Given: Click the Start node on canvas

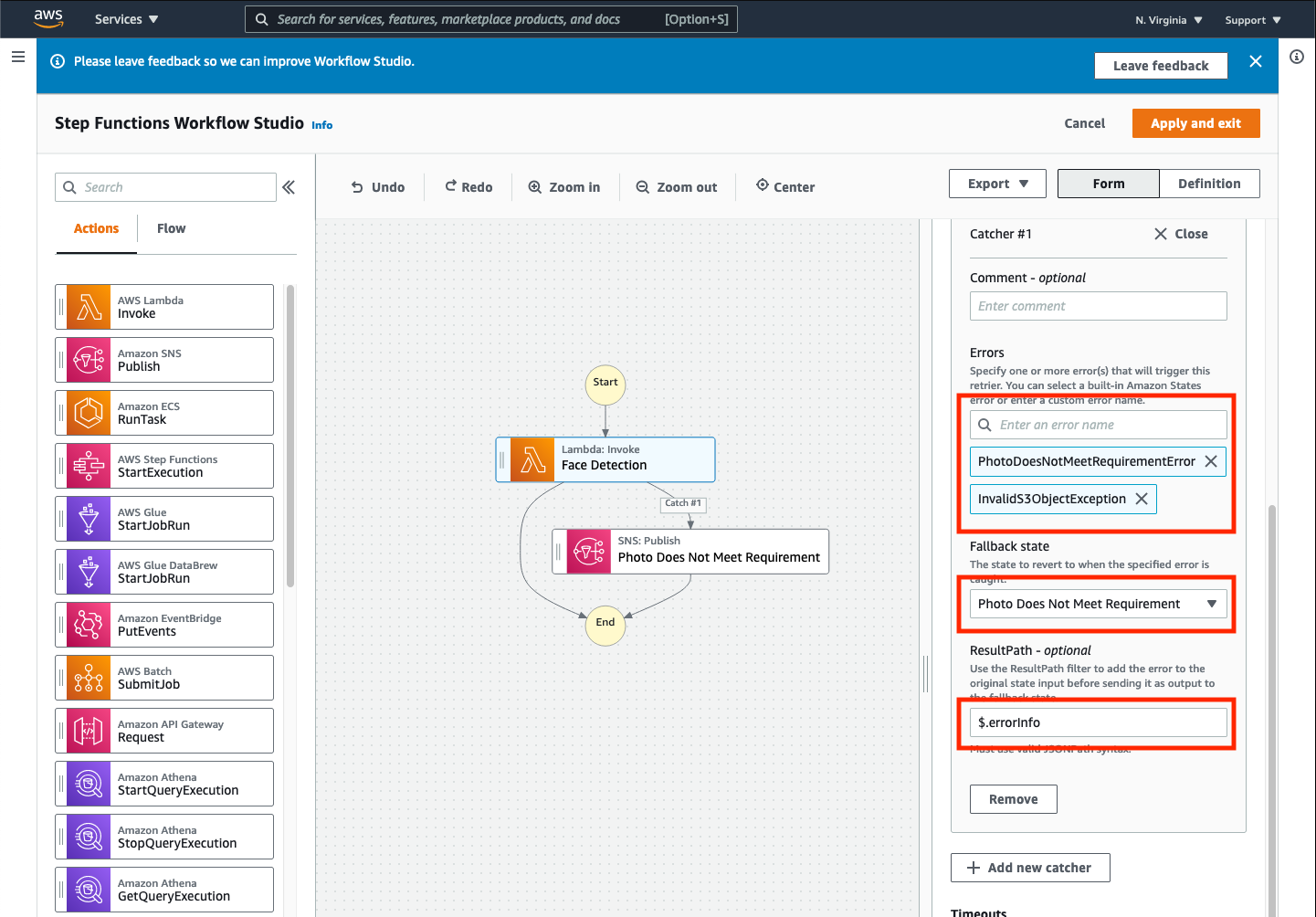Looking at the screenshot, I should (x=605, y=384).
